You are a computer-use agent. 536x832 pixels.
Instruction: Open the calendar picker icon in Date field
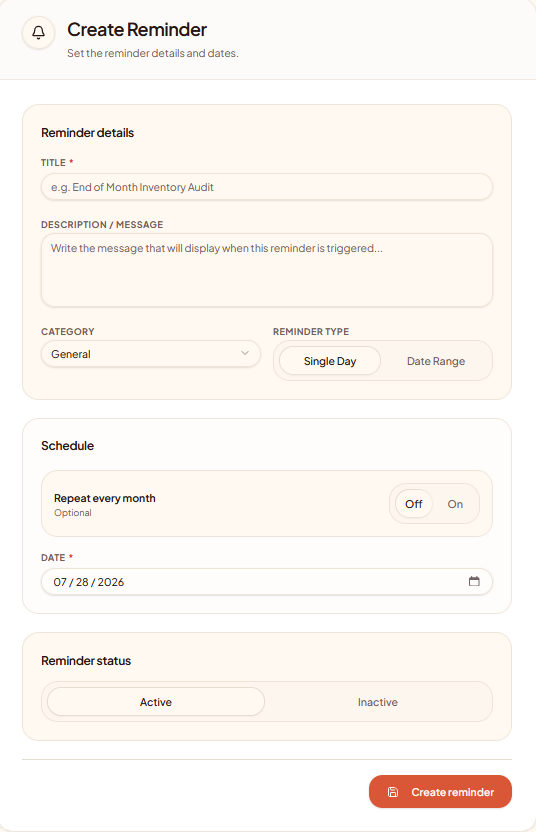click(474, 581)
